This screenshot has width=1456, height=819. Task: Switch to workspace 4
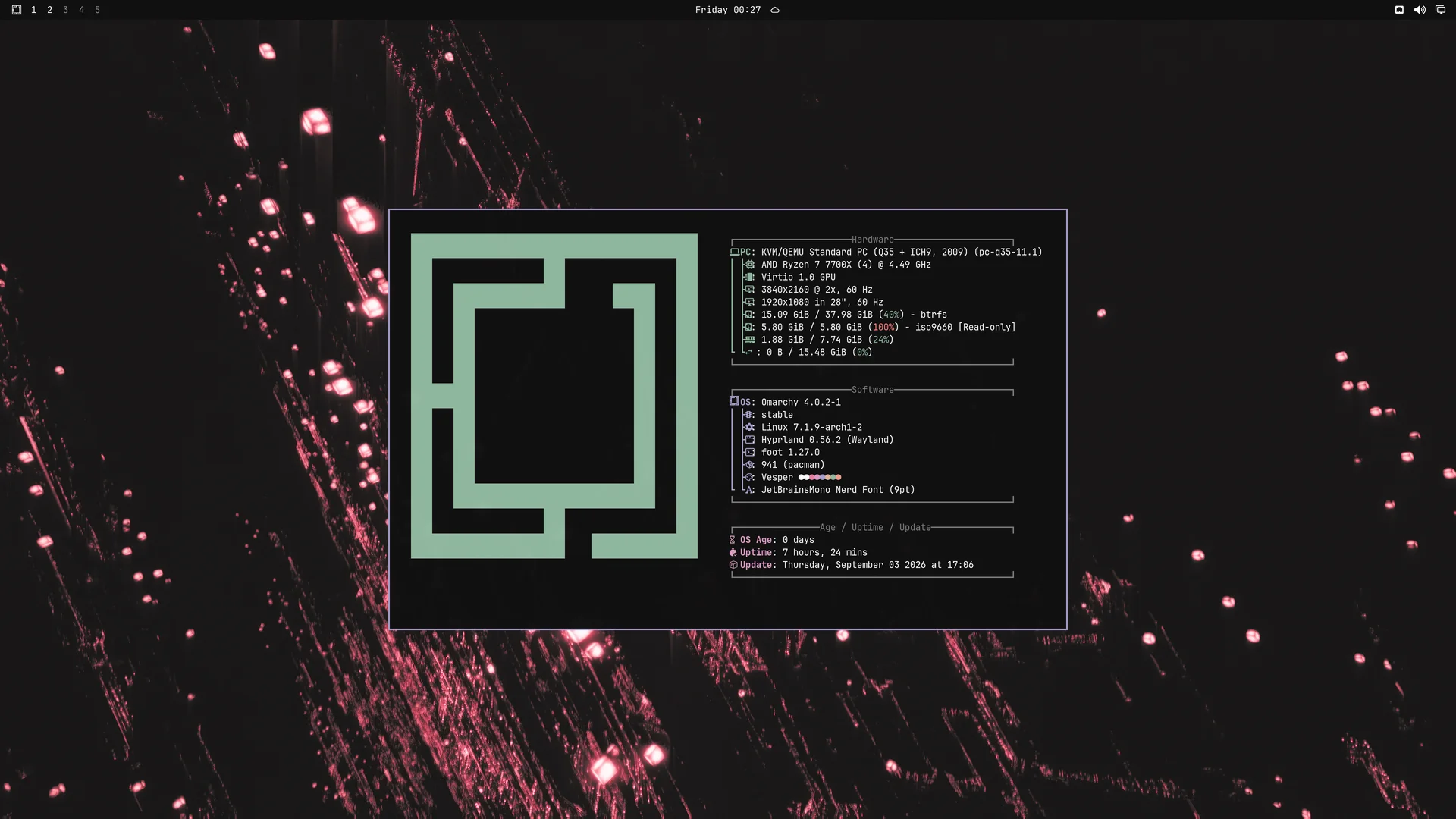(x=81, y=10)
